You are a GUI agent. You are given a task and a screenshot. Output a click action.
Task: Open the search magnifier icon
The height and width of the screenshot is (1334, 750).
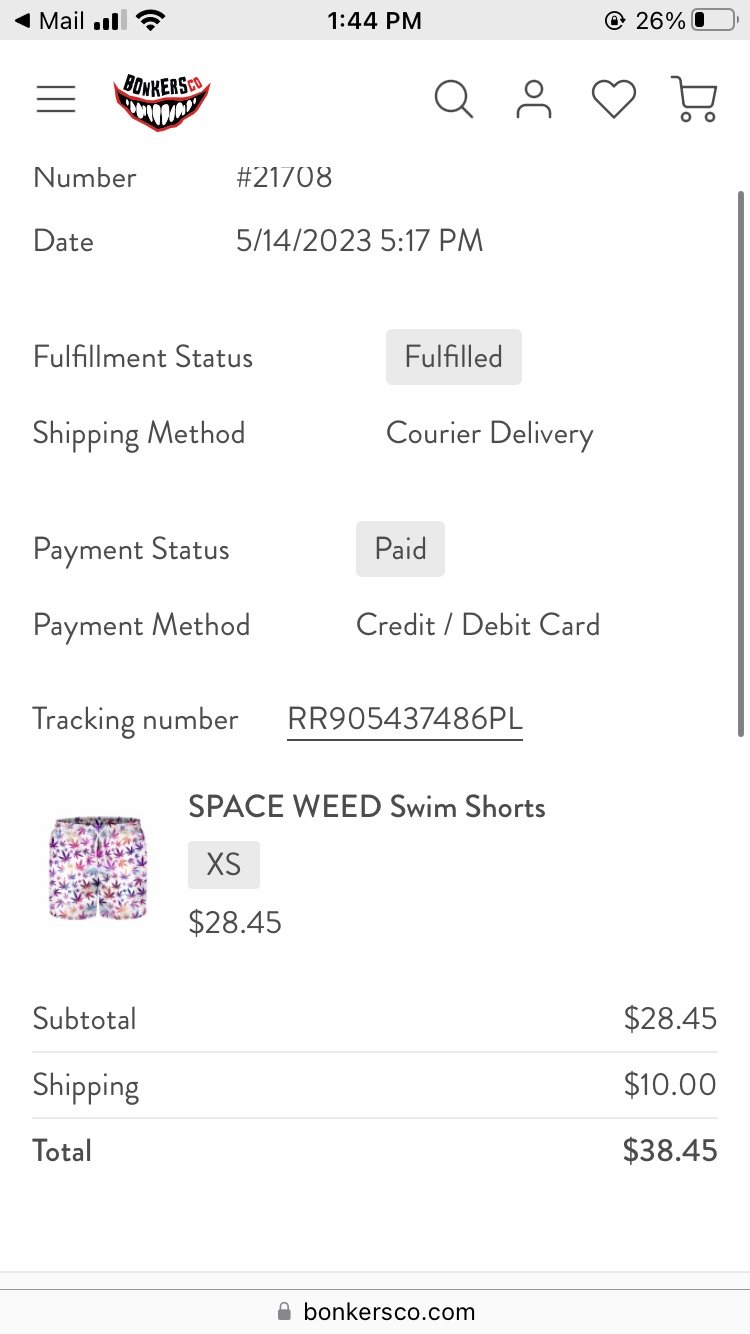(453, 99)
